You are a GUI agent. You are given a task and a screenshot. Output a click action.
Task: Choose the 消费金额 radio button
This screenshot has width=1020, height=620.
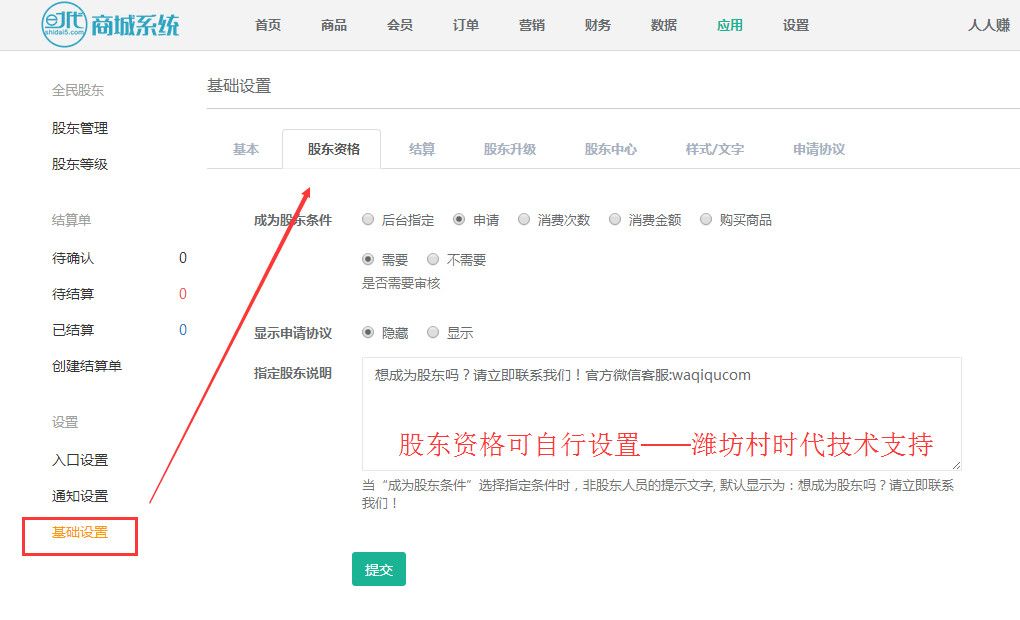click(x=615, y=220)
